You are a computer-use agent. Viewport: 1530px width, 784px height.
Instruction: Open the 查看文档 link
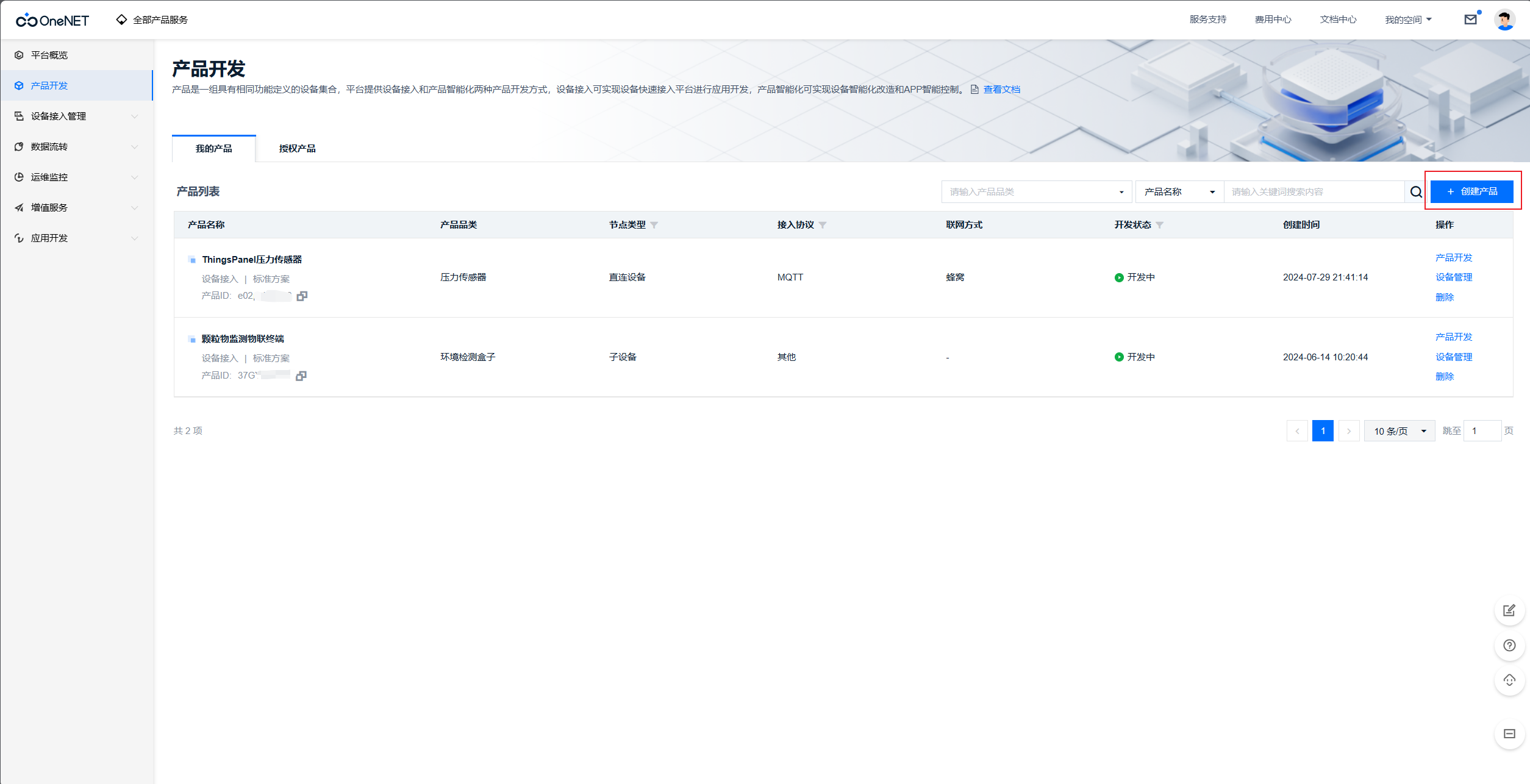[1001, 90]
